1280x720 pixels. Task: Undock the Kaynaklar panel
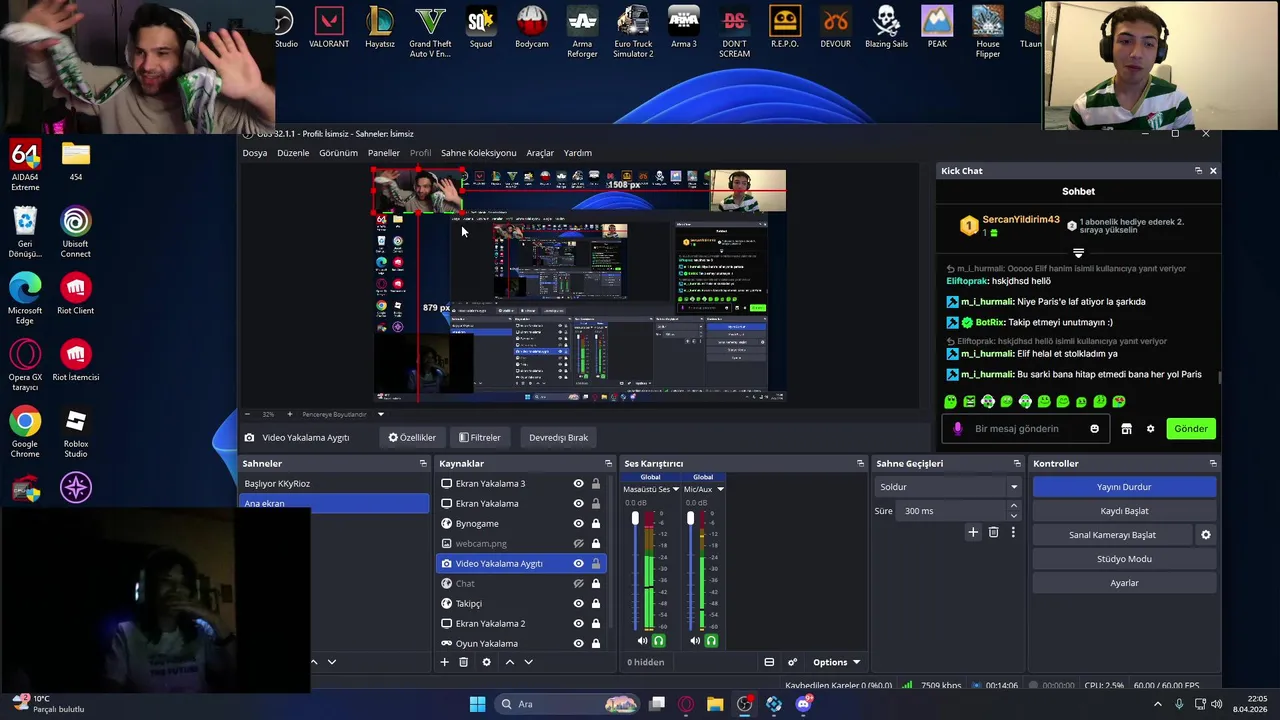[608, 463]
